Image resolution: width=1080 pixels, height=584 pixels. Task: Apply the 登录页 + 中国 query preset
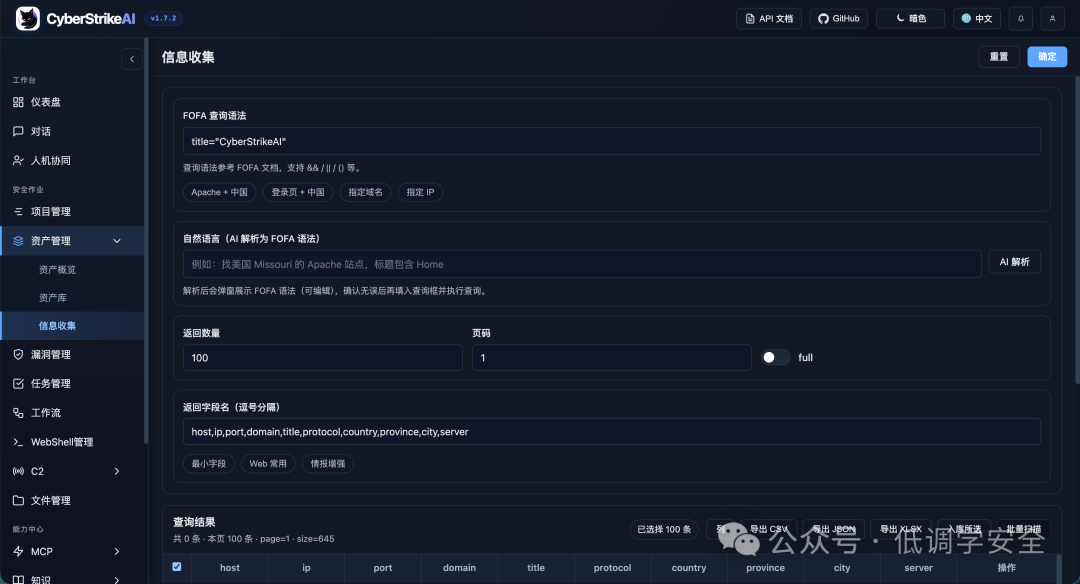(x=298, y=192)
